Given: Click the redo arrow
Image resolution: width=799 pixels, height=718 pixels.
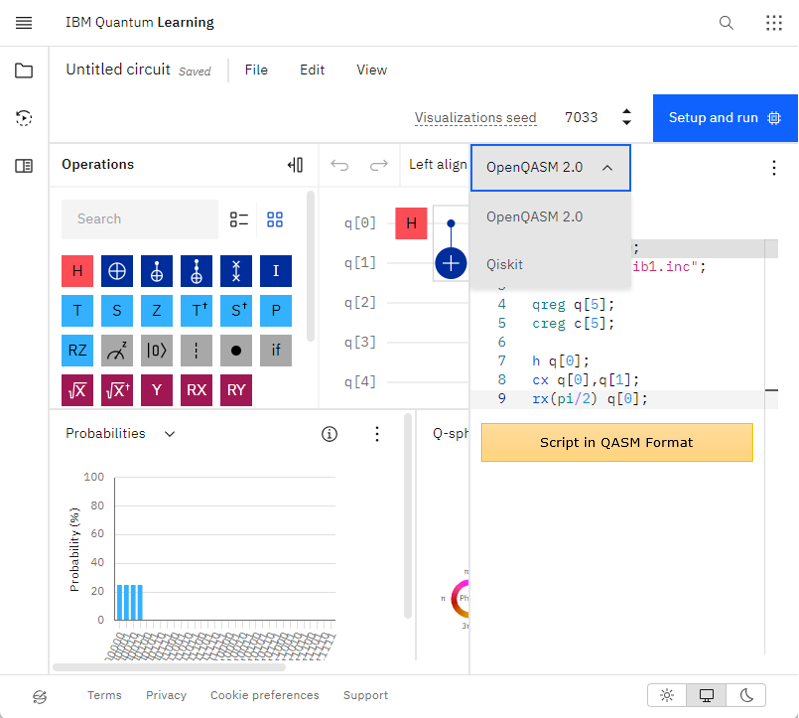Looking at the screenshot, I should (x=379, y=165).
